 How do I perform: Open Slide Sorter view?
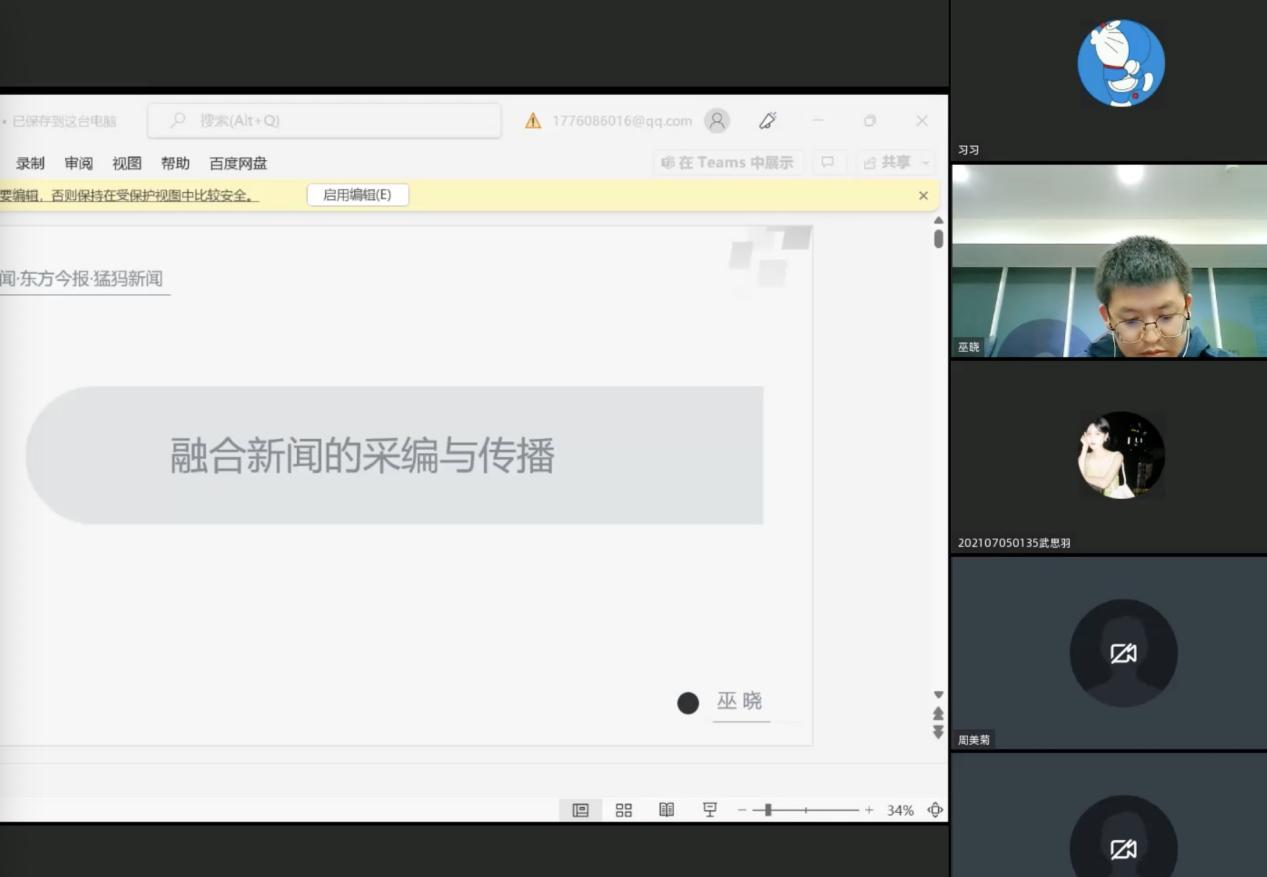click(x=624, y=810)
